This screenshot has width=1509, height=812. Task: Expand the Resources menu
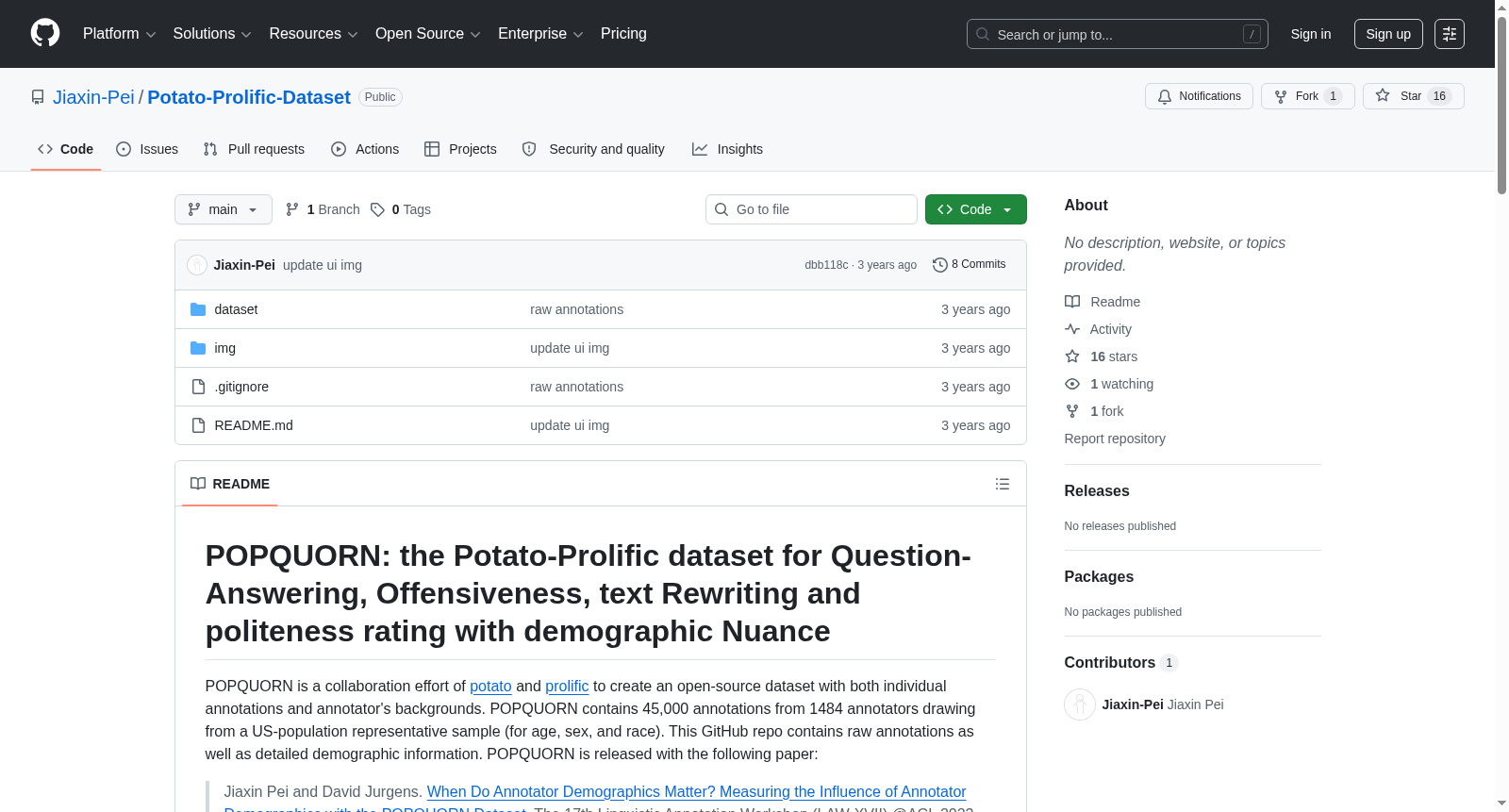[x=313, y=34]
